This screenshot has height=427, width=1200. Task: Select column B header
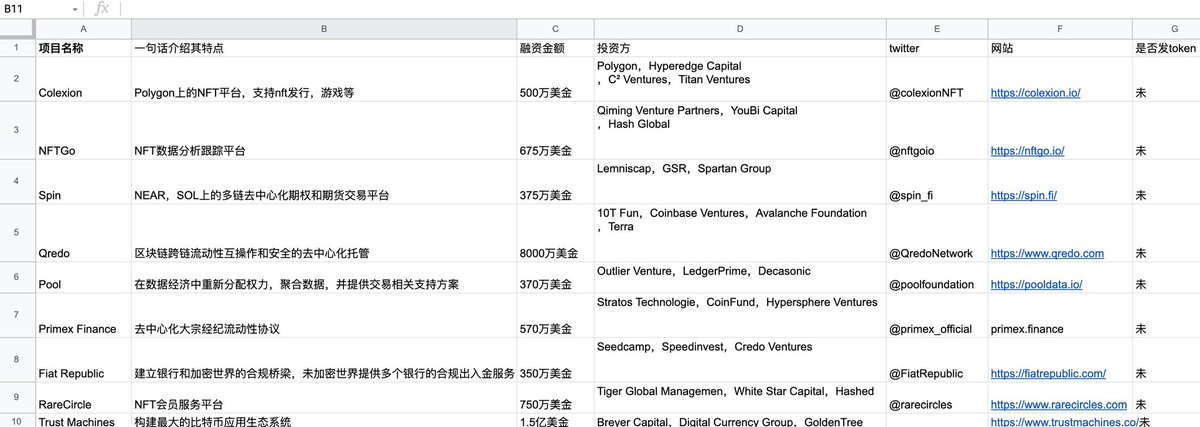click(324, 29)
